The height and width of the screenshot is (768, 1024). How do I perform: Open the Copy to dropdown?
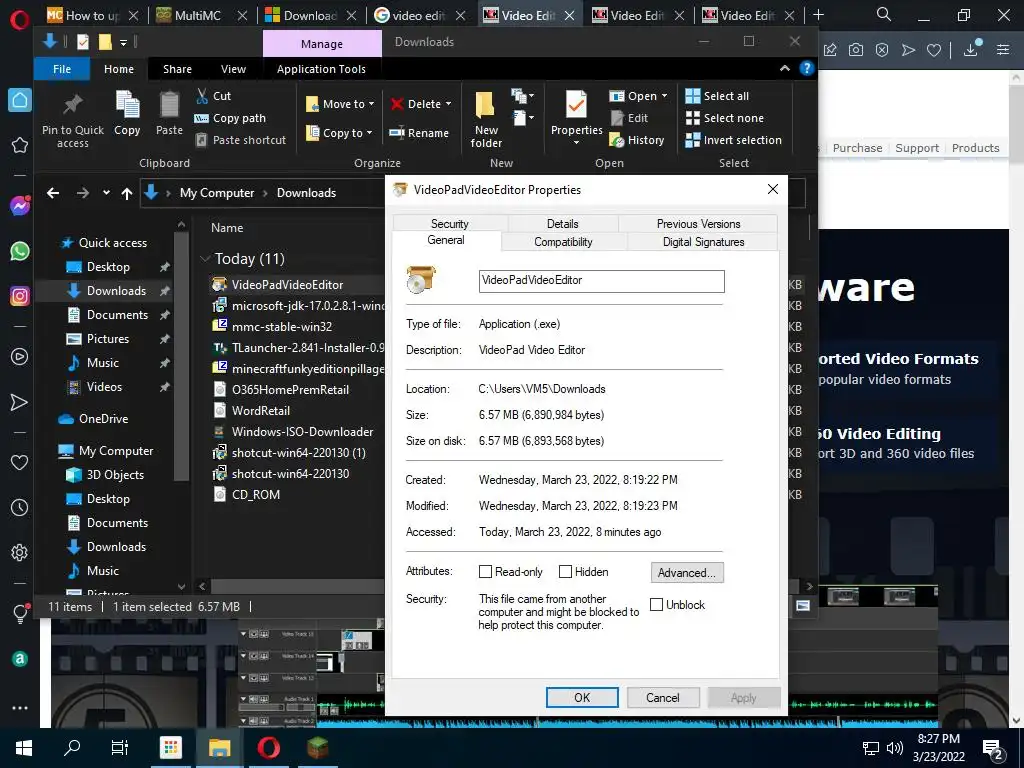(339, 133)
